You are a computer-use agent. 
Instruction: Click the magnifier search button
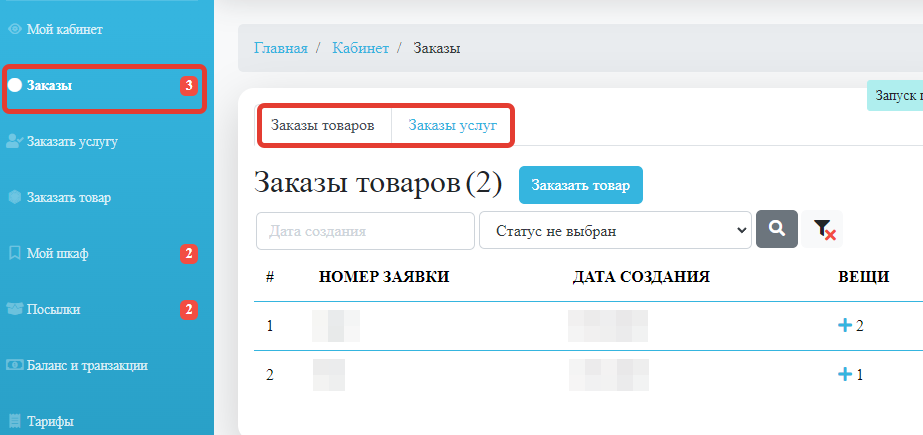[x=777, y=229]
